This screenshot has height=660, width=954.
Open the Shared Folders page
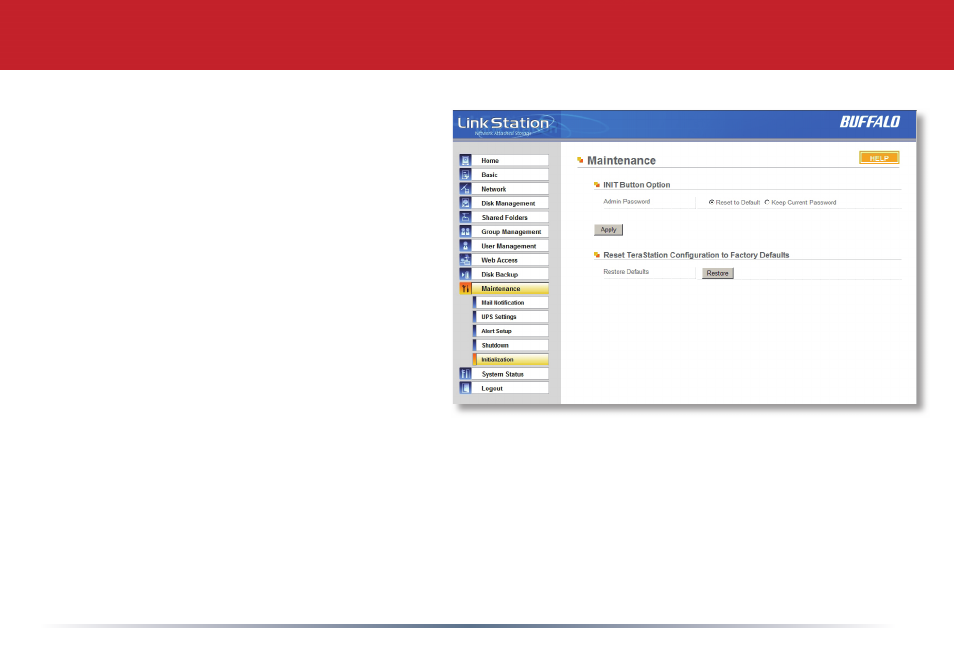tap(510, 217)
